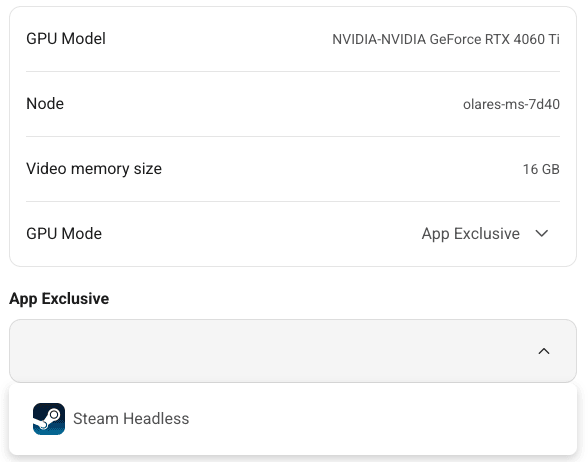Click the GPU Model label

(x=66, y=39)
